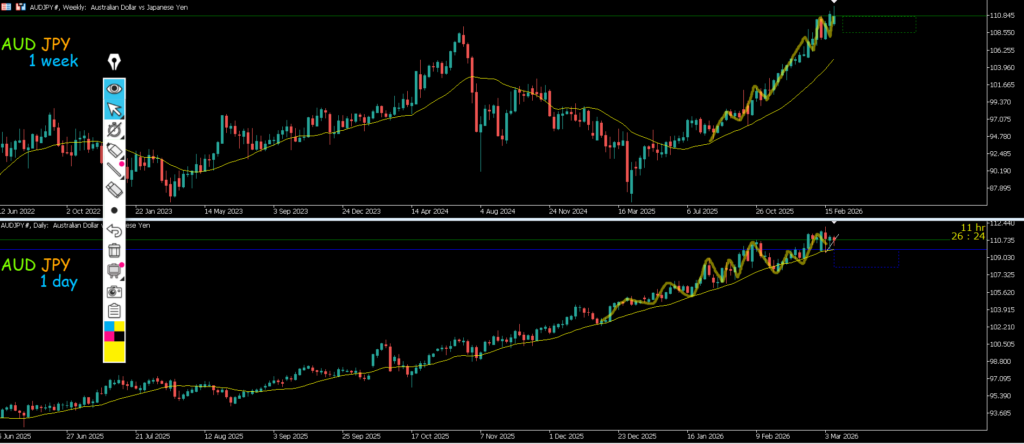Click the camera screenshot icon

(114, 290)
